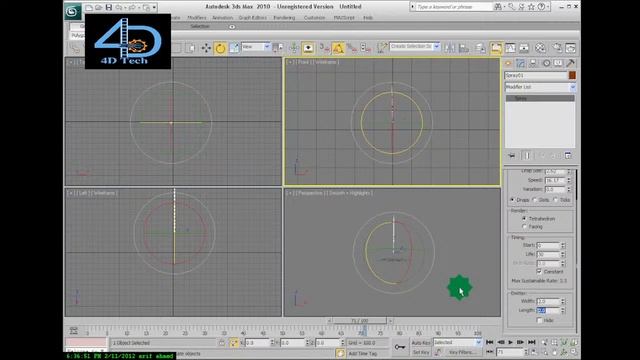Toggle the Constant checkbox
This screenshot has width=640, height=360.
[x=539, y=271]
